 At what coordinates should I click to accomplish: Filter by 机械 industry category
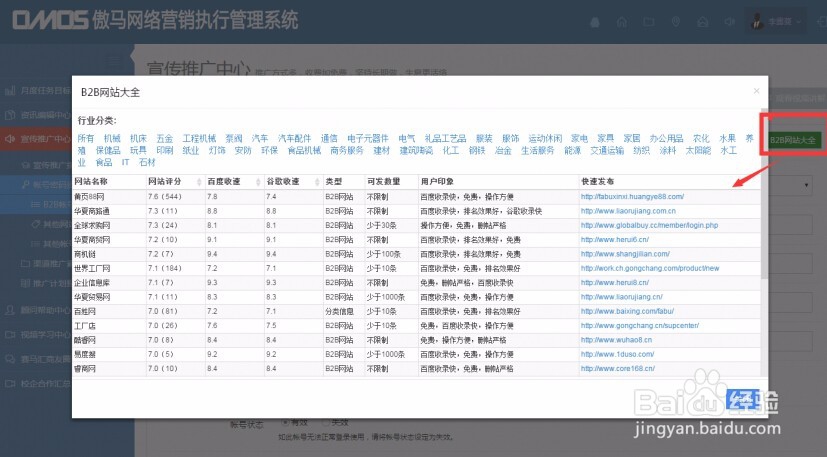(112, 138)
